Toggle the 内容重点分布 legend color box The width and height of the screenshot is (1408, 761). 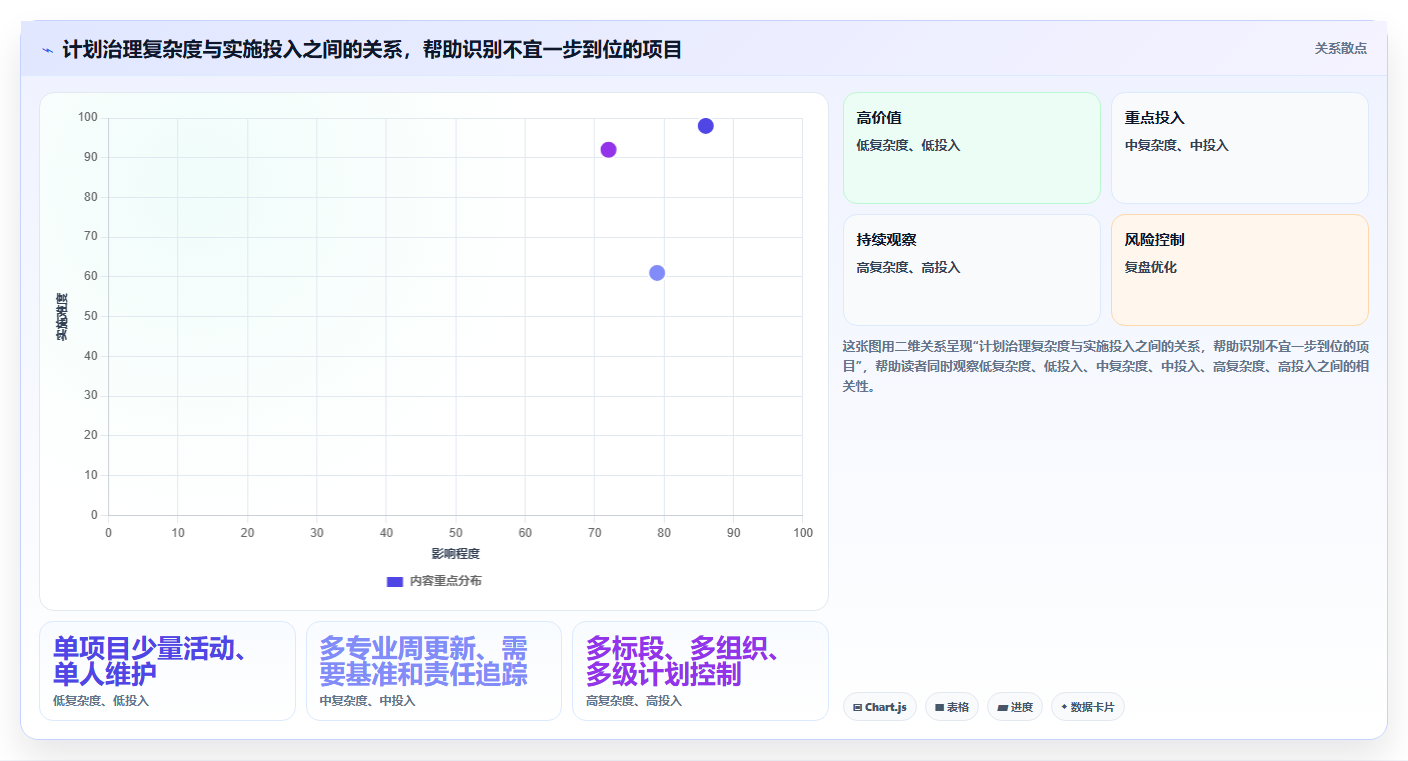point(395,581)
